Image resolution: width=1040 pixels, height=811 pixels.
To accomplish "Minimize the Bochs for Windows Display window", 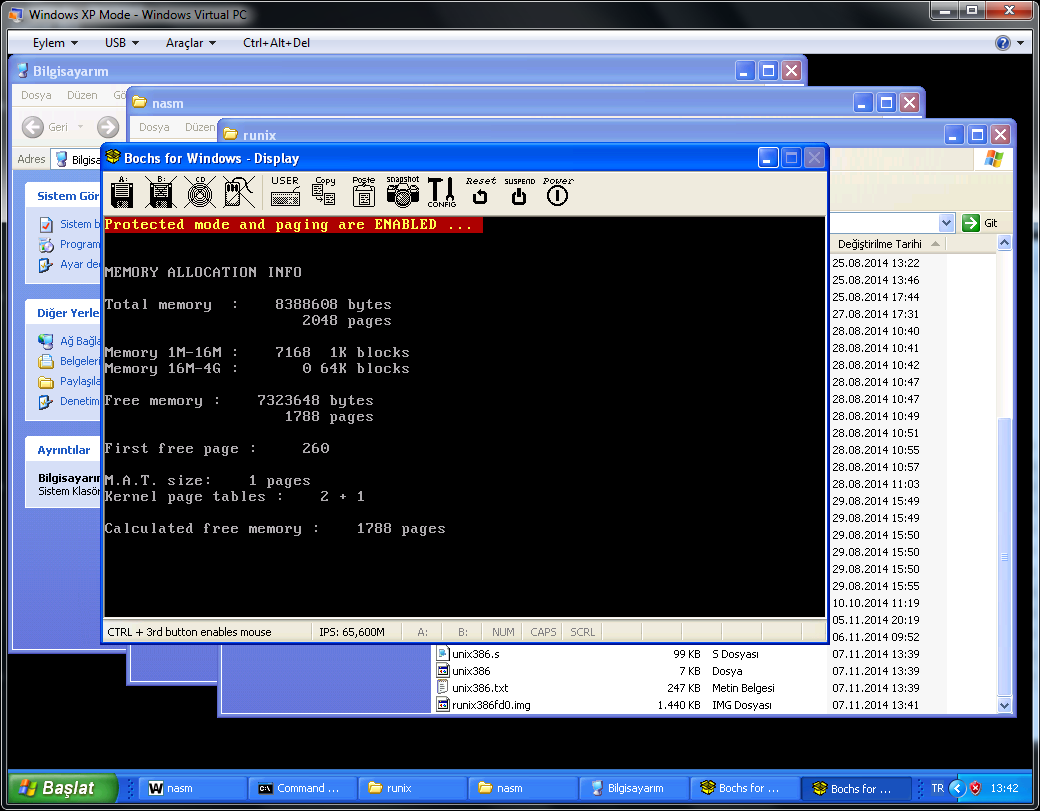I will click(x=768, y=158).
